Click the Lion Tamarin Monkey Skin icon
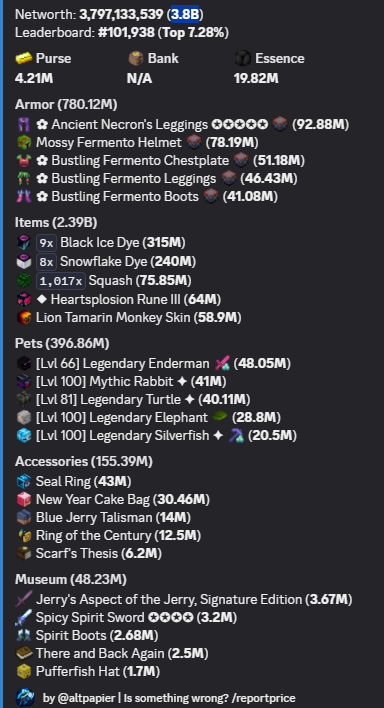384x708 pixels. (23, 318)
